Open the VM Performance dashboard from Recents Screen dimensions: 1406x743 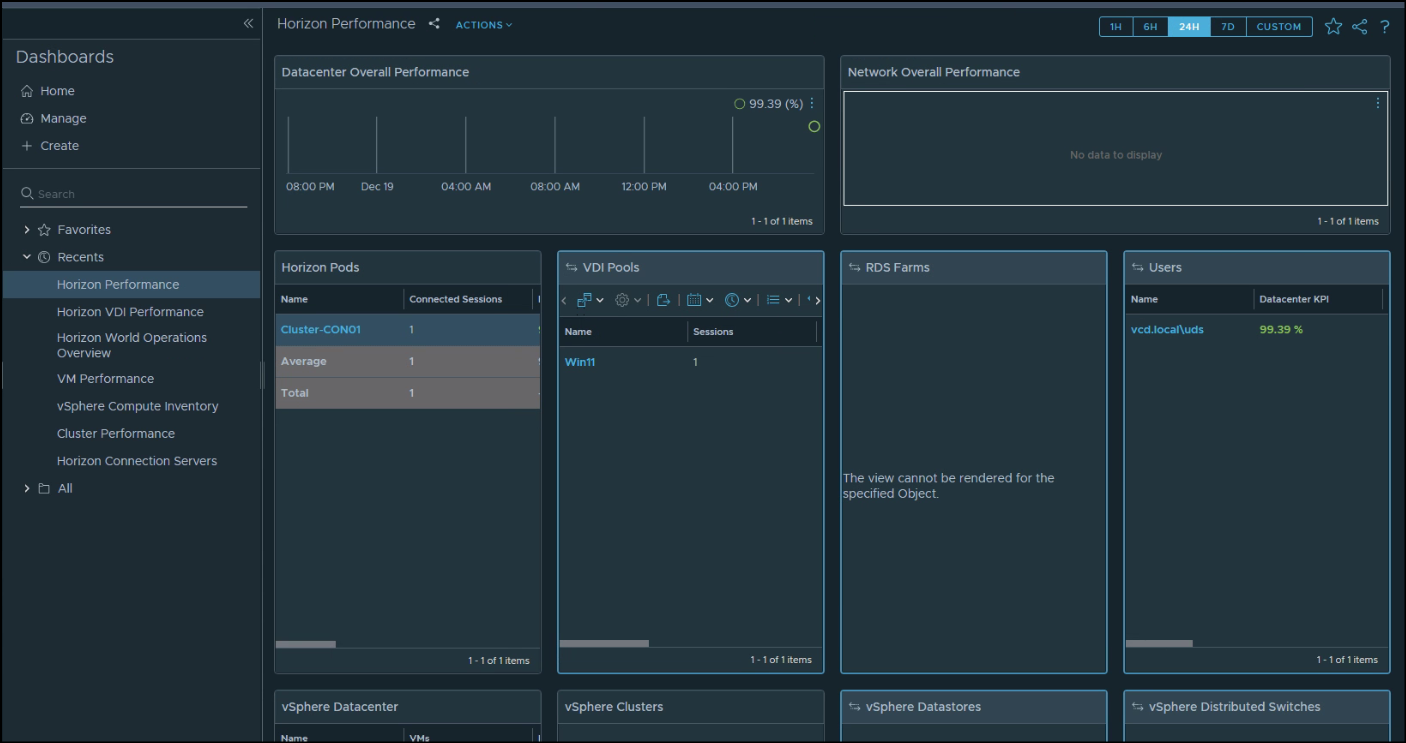[108, 378]
